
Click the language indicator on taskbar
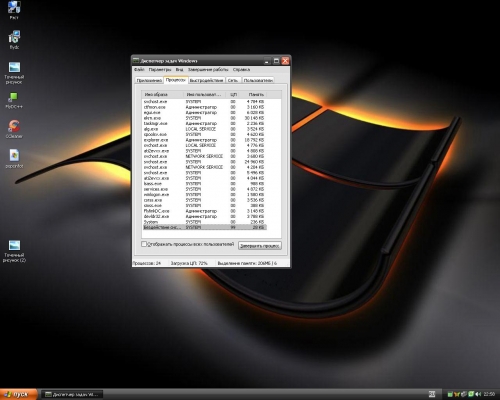click(x=432, y=394)
